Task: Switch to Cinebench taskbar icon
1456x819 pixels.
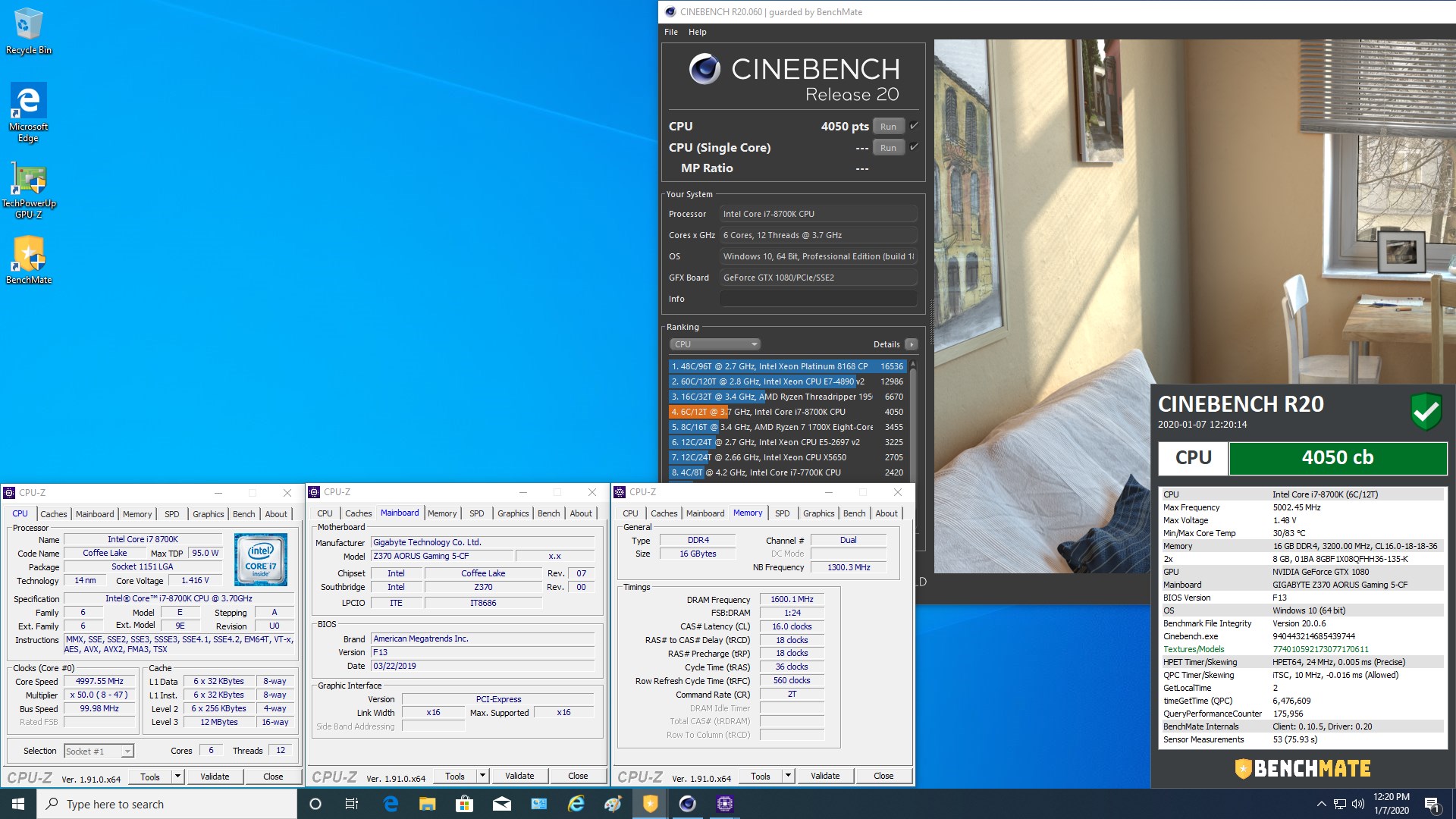Action: [x=687, y=804]
